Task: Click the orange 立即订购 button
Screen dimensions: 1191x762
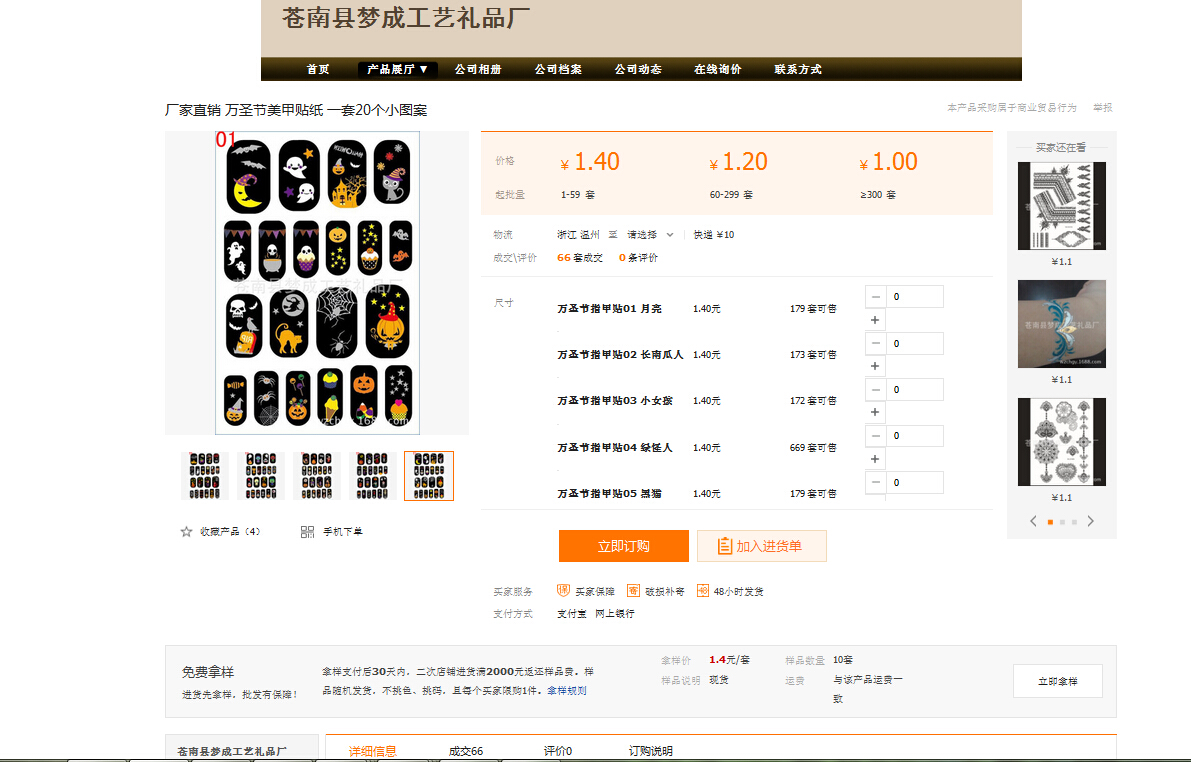Action: point(623,546)
